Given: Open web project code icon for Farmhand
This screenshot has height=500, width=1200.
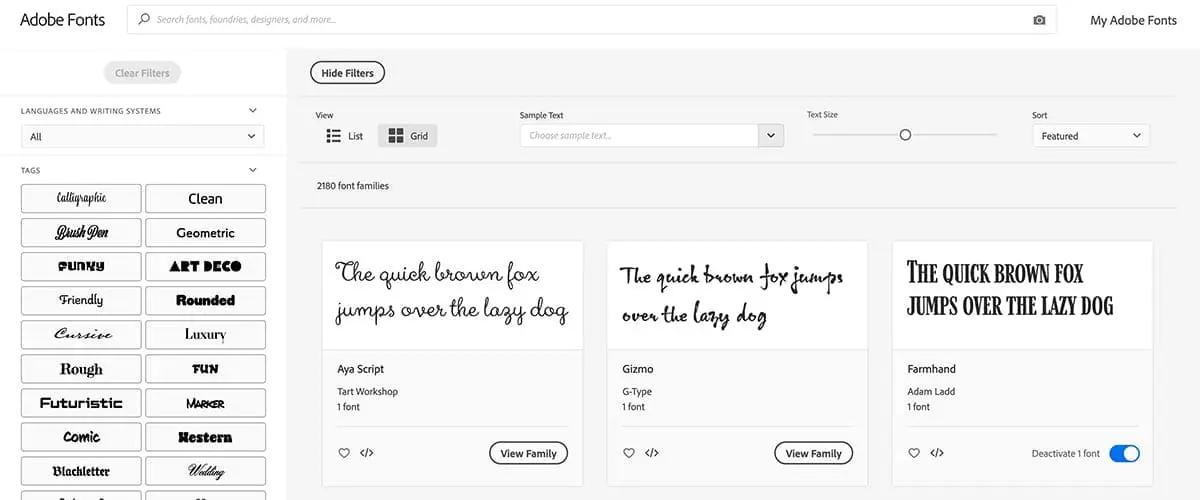Looking at the screenshot, I should pos(937,453).
